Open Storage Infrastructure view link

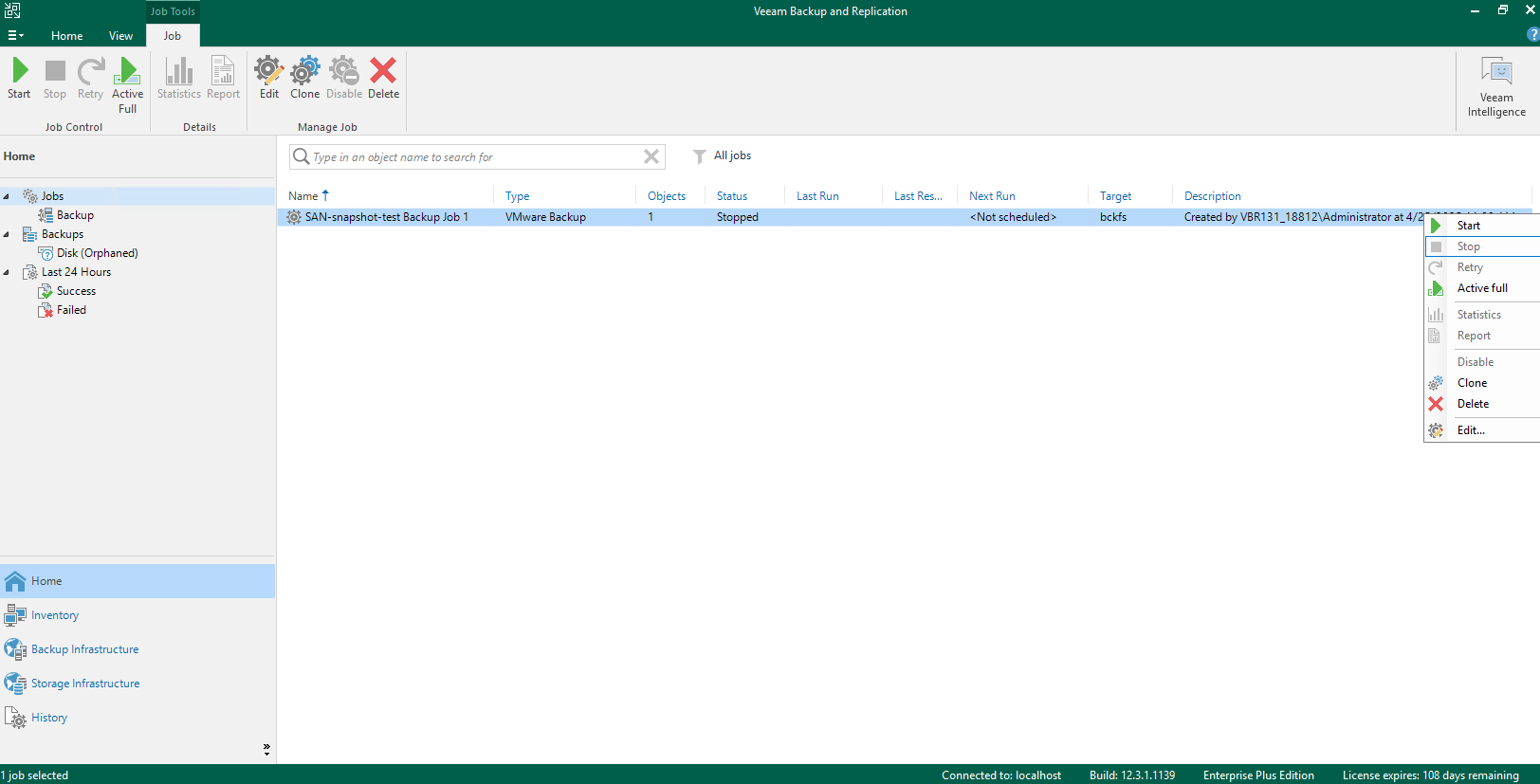point(85,684)
